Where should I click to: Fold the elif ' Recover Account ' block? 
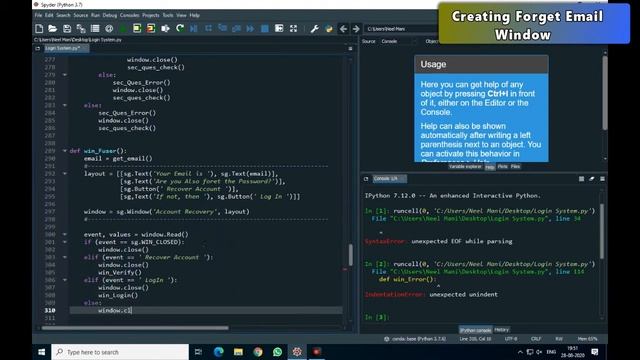pyautogui.click(x=64, y=257)
